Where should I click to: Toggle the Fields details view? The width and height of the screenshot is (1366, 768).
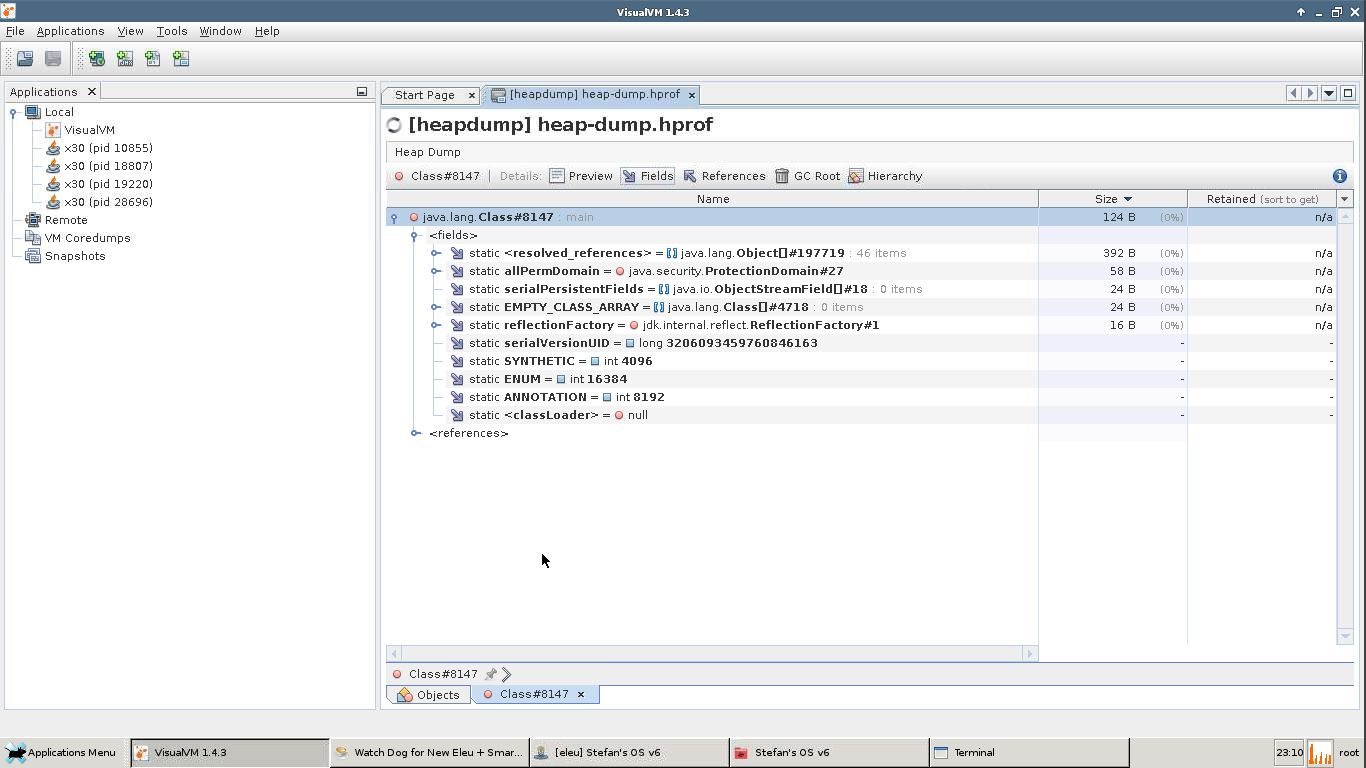click(647, 176)
